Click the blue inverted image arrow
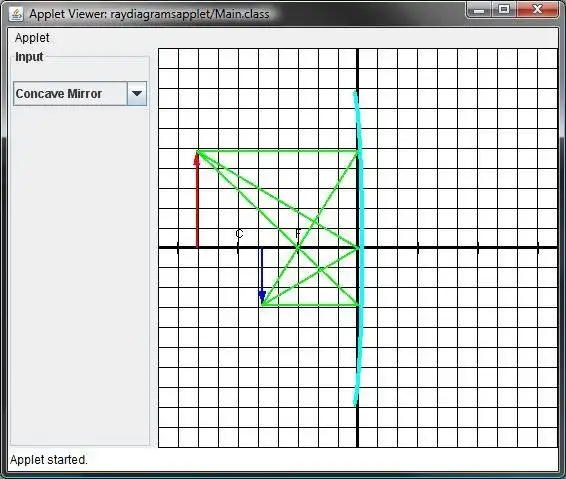566x479 pixels. 262,275
